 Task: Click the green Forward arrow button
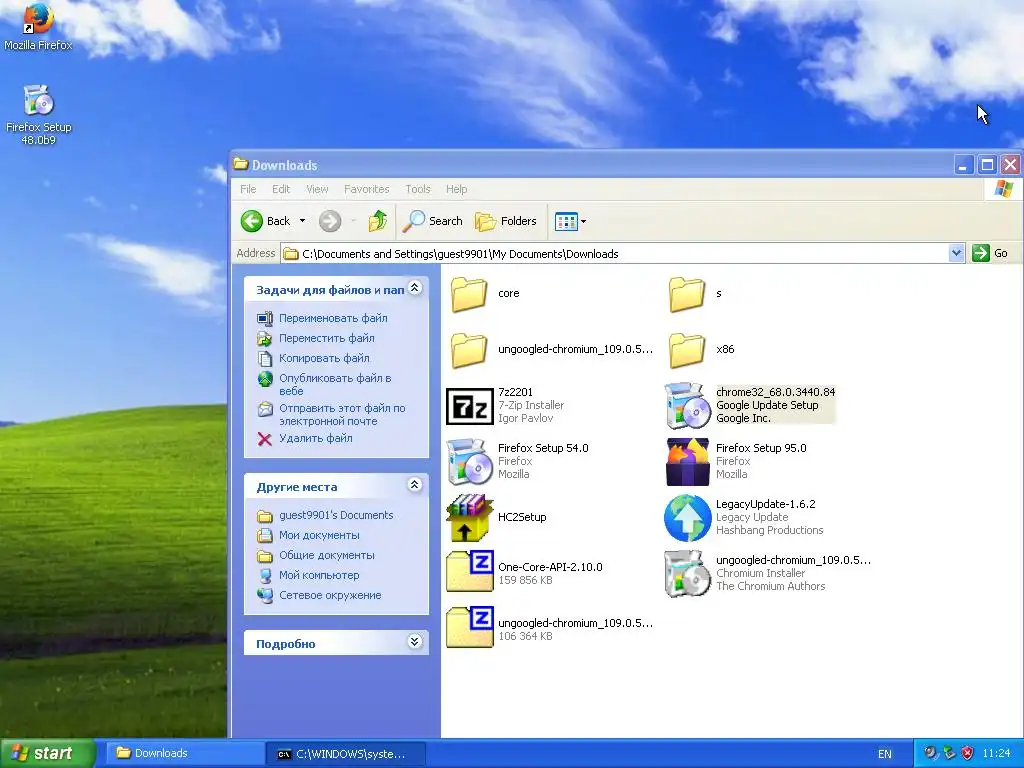pos(330,221)
